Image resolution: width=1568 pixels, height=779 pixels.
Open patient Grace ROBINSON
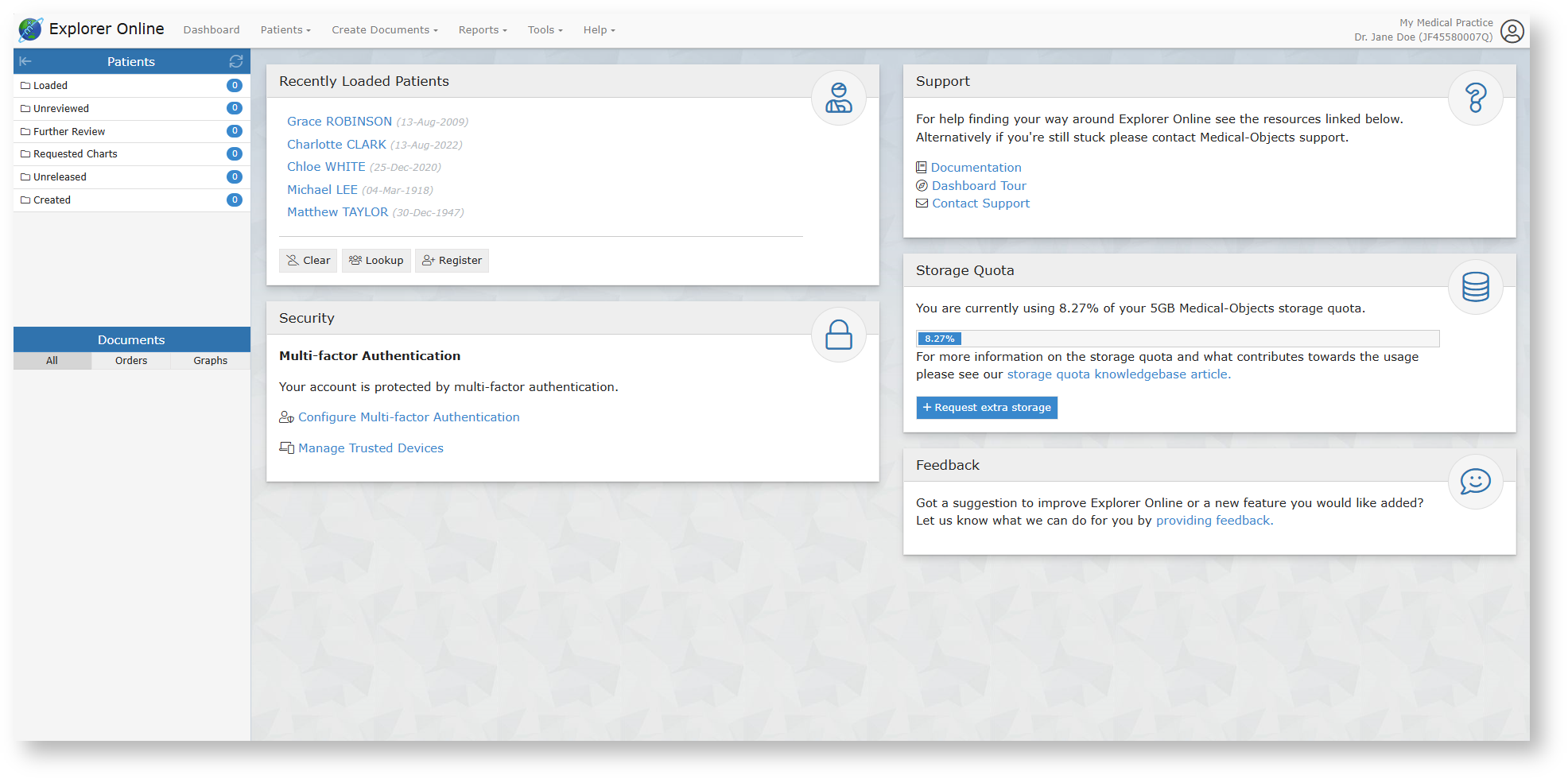coord(340,122)
